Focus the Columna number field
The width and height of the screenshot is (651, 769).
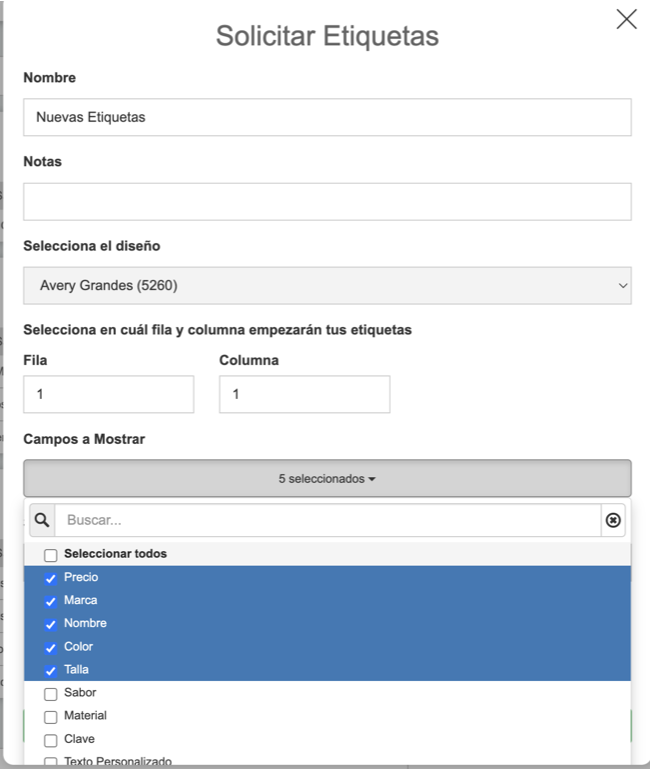(305, 394)
